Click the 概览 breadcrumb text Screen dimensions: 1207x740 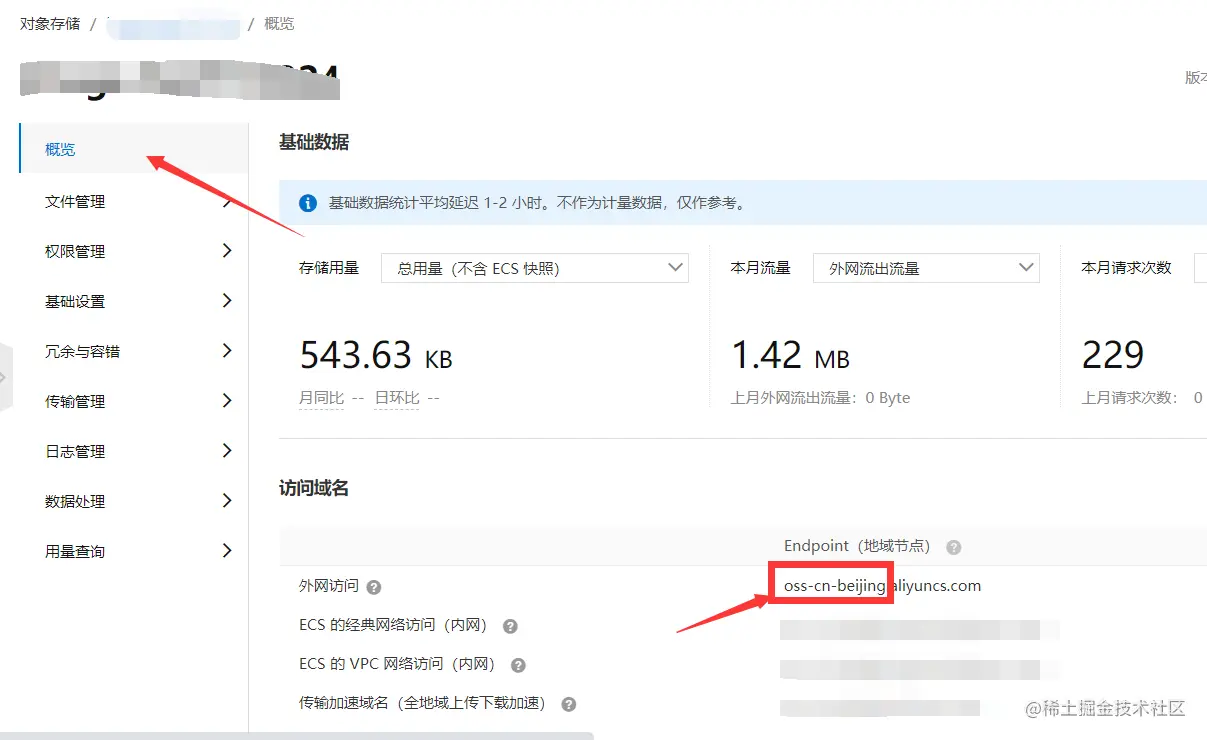point(279,23)
